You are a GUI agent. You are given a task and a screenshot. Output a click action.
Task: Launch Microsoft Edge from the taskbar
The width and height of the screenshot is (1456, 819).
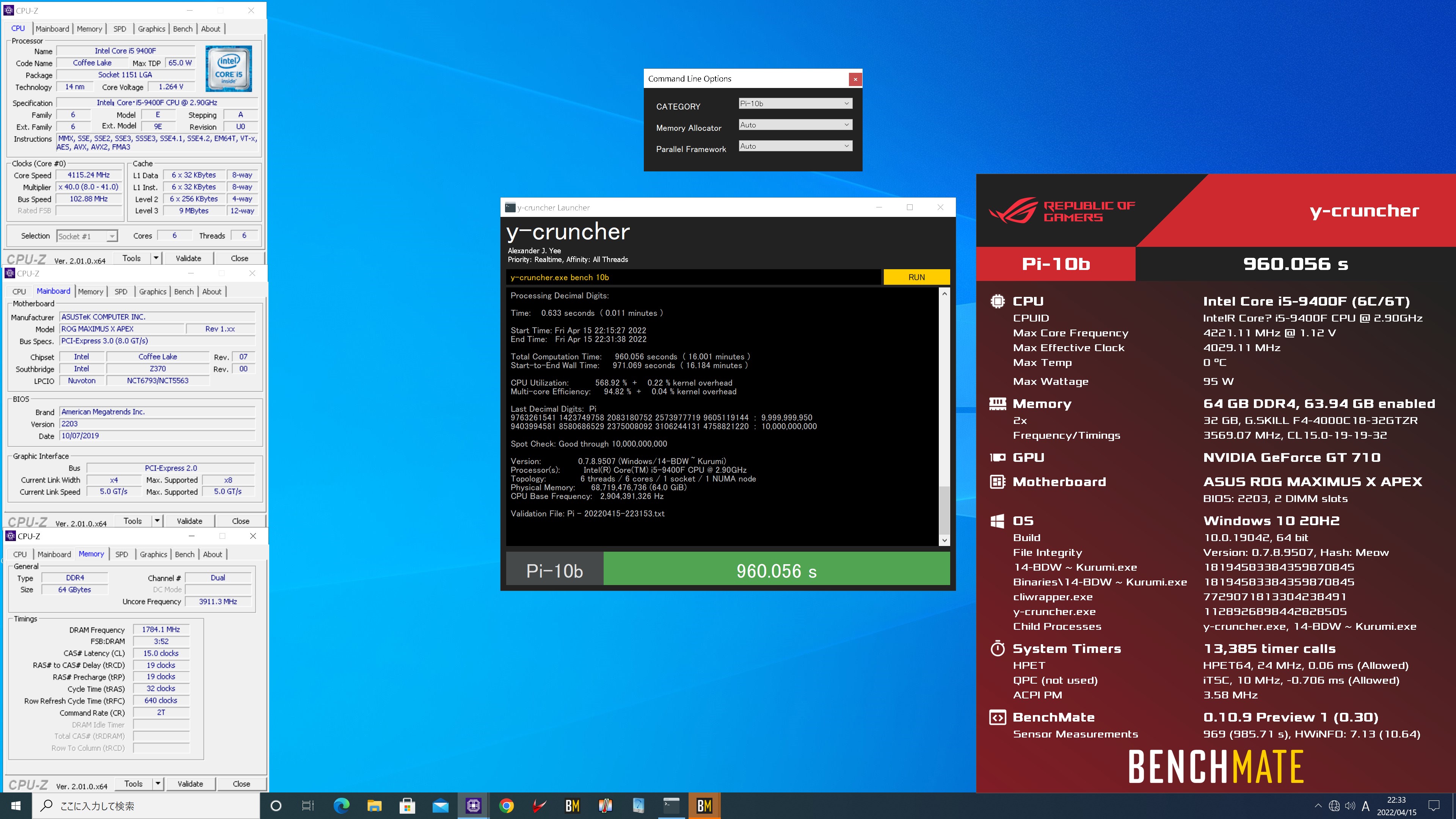coord(341,805)
